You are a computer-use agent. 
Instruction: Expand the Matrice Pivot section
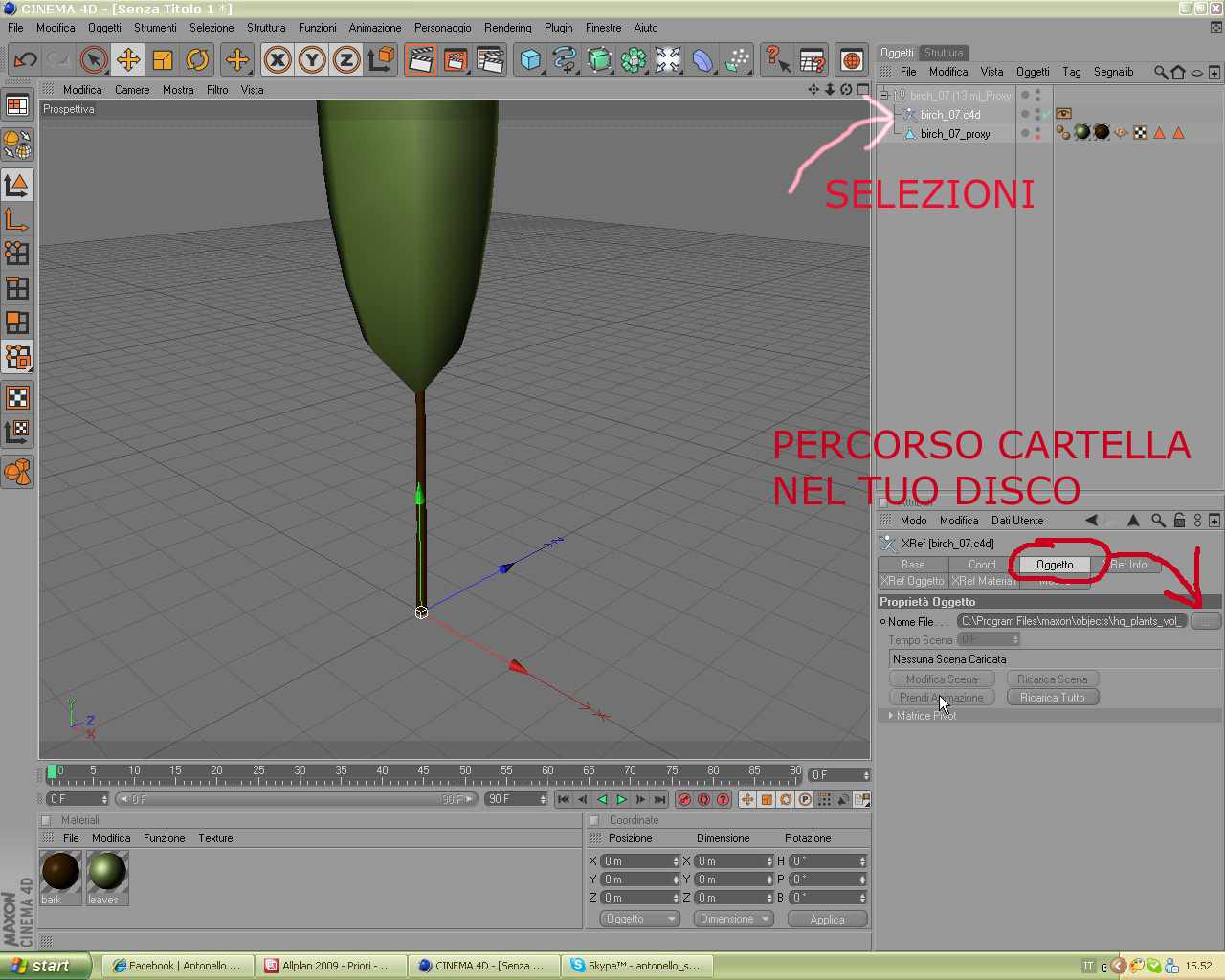point(891,716)
